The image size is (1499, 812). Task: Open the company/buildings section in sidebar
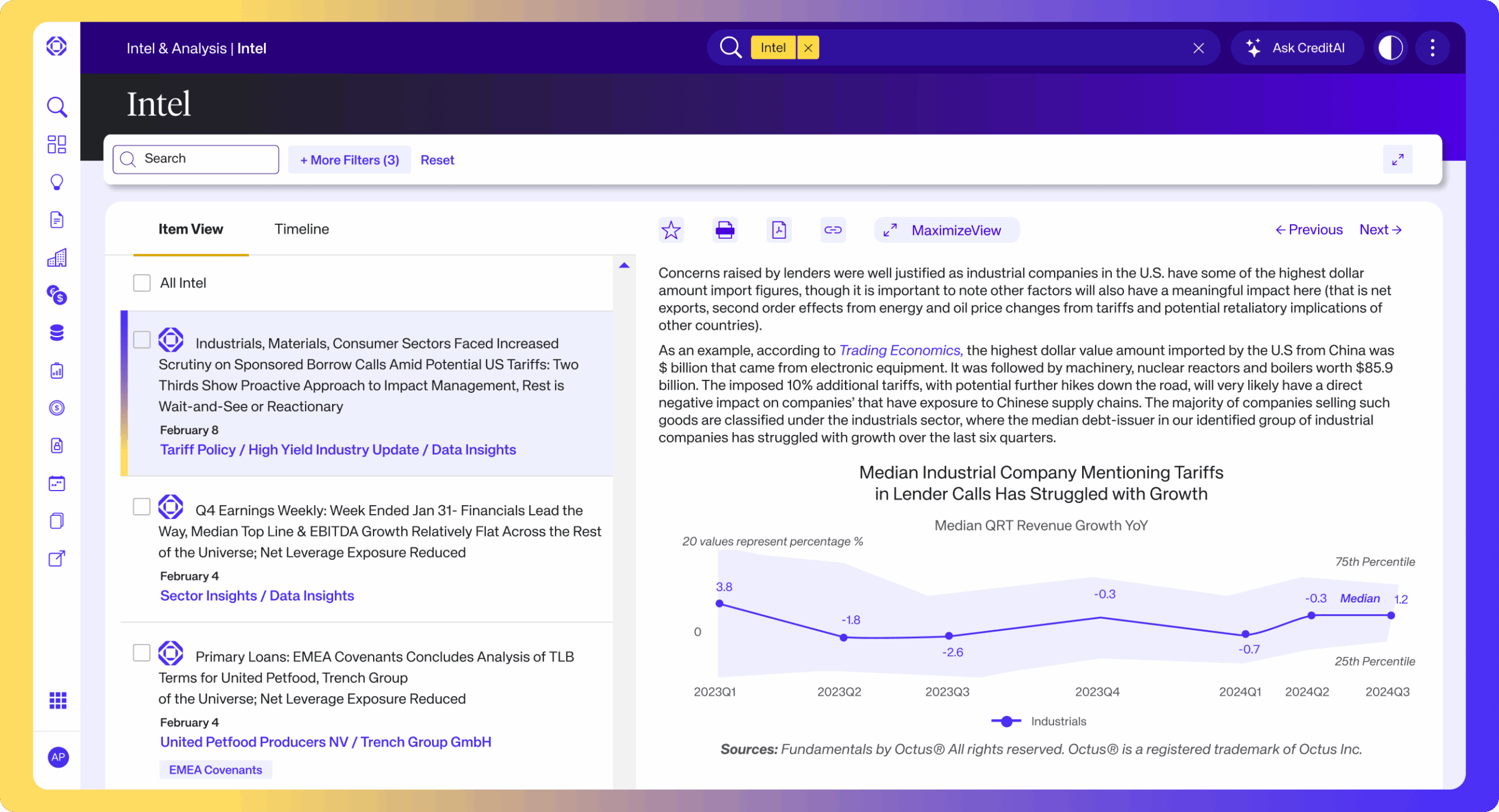point(57,258)
